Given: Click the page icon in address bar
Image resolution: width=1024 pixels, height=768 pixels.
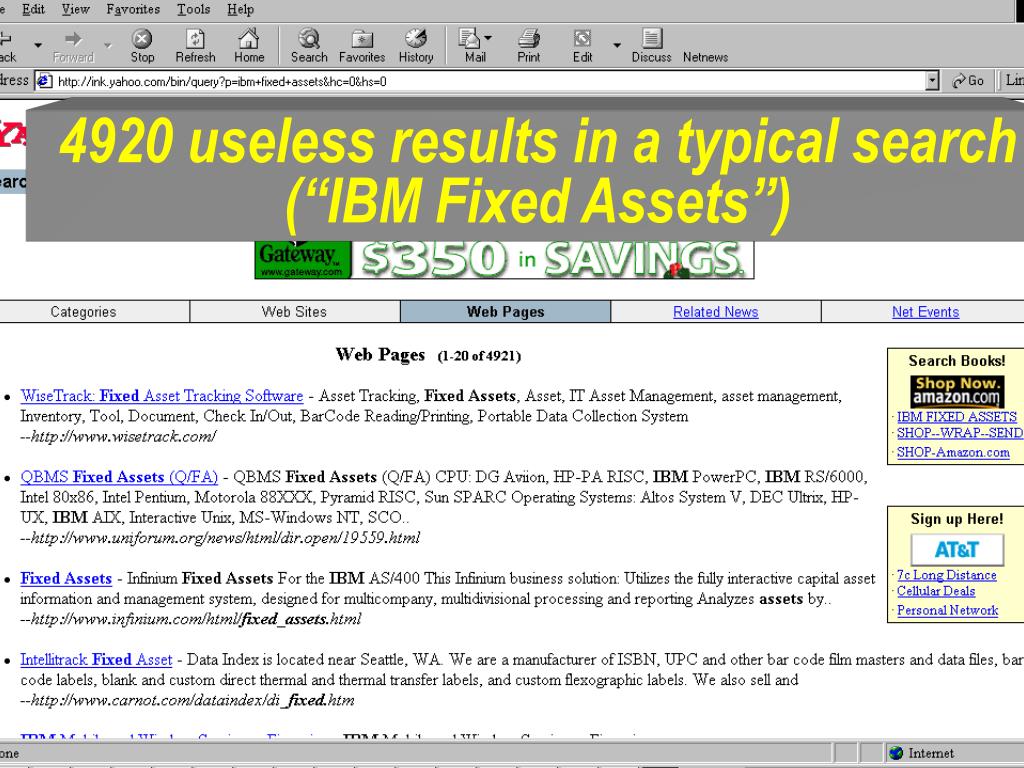Looking at the screenshot, I should (x=44, y=81).
